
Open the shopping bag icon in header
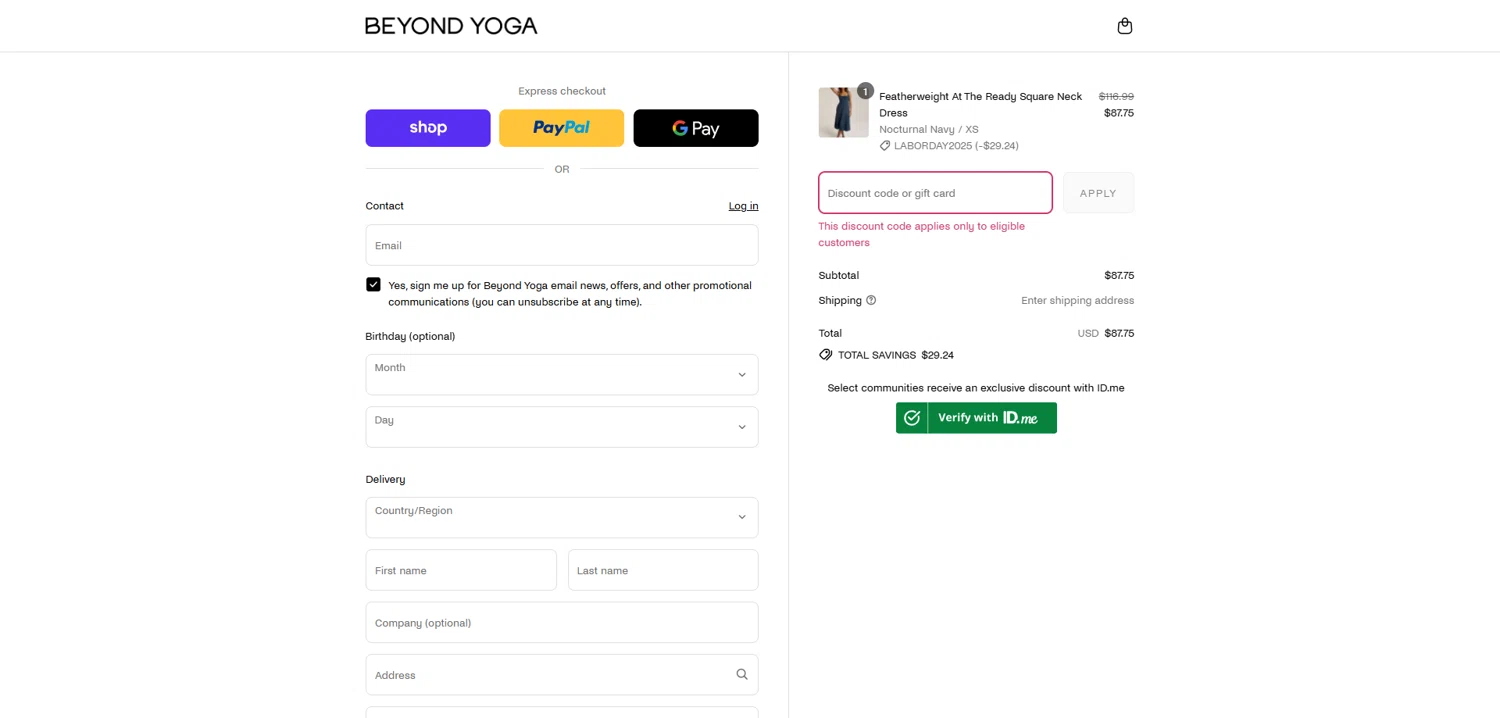point(1125,26)
